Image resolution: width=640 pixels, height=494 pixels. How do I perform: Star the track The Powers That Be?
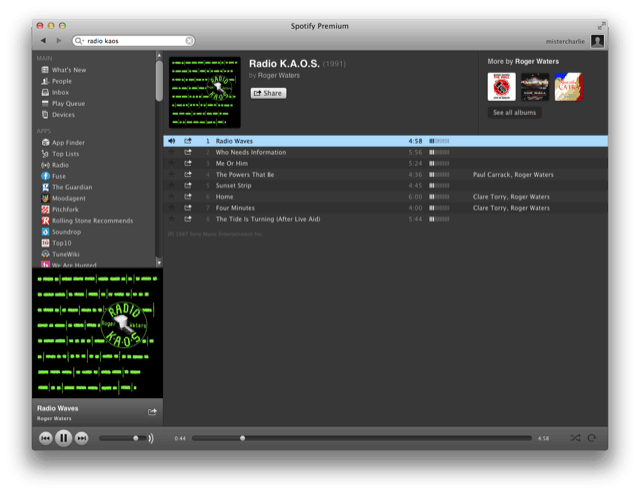point(171,174)
